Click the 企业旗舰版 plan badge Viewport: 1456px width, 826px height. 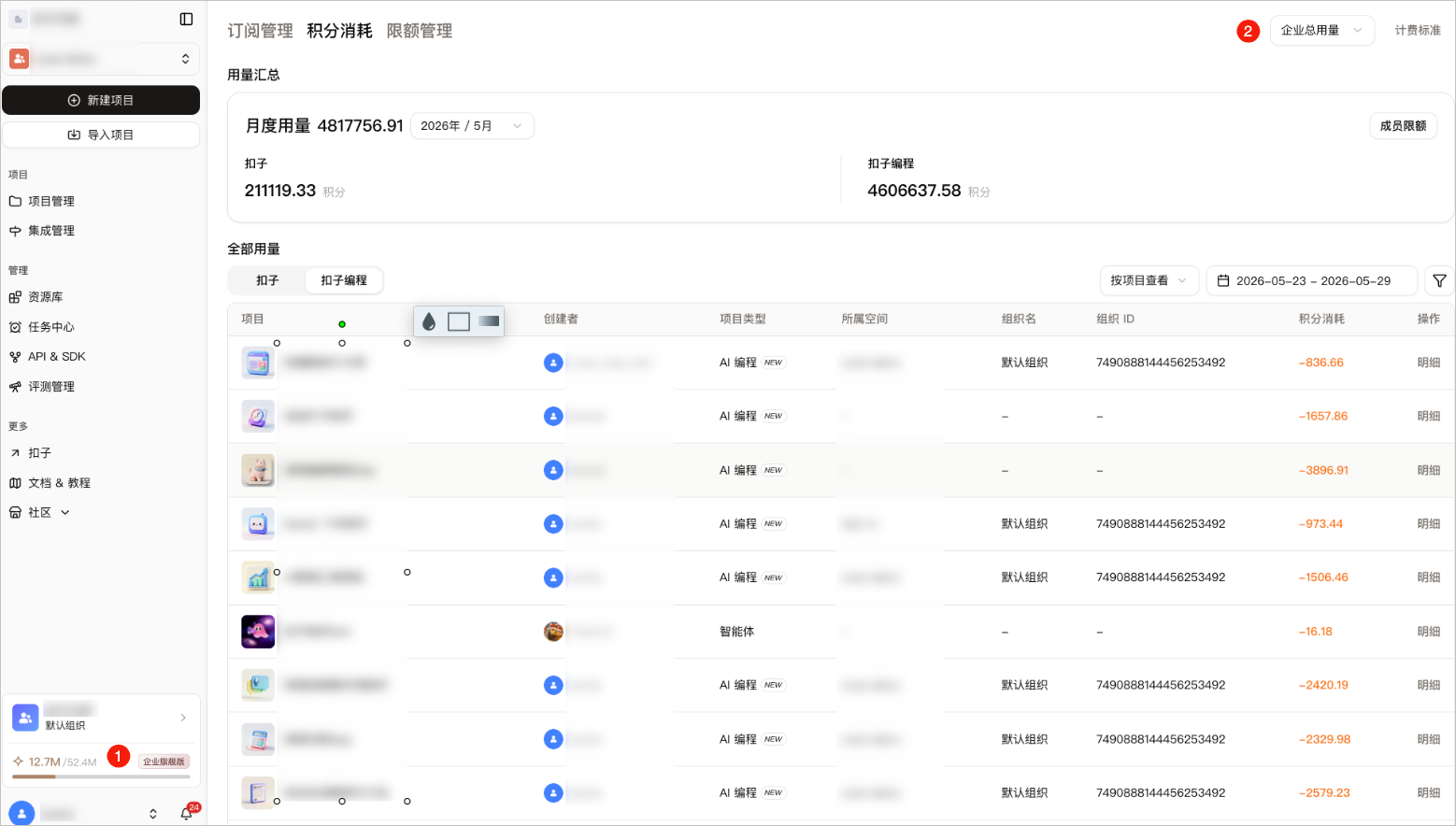click(x=164, y=762)
